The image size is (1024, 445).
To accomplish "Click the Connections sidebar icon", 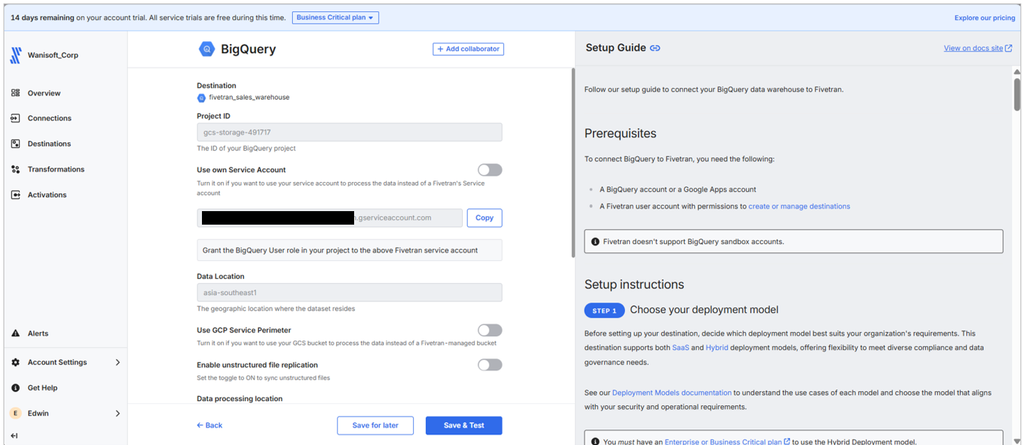I will click(16, 118).
